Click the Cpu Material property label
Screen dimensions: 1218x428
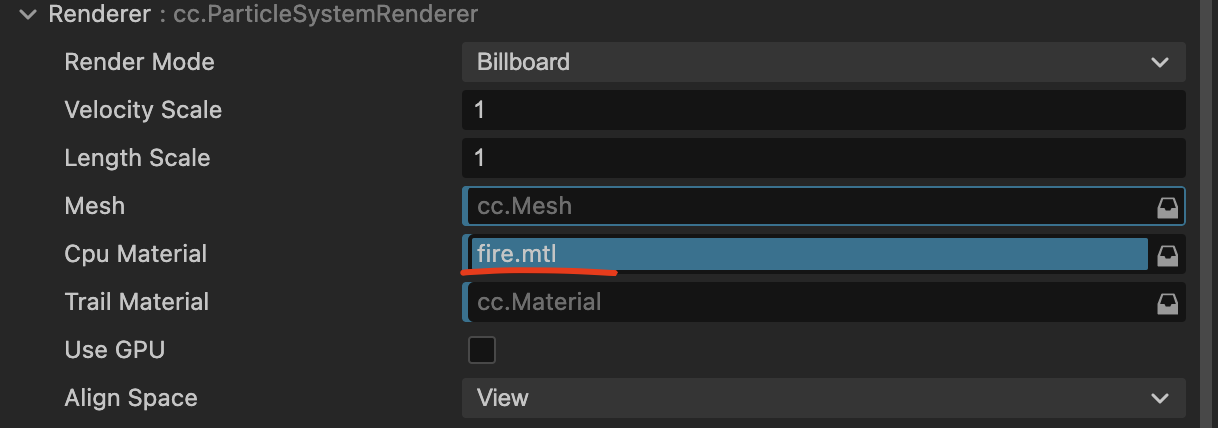pos(135,254)
